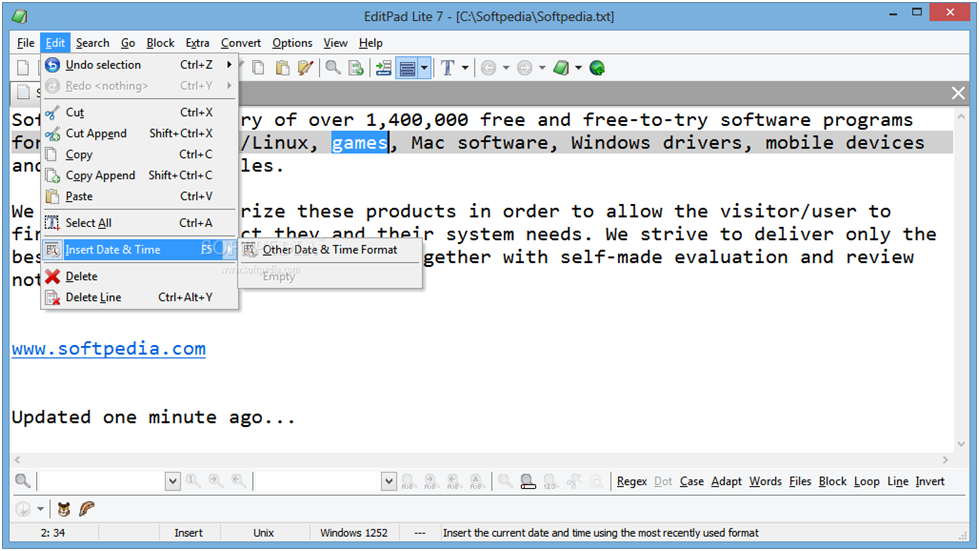Click the green globe web icon
This screenshot has width=979, height=551.
coord(598,68)
